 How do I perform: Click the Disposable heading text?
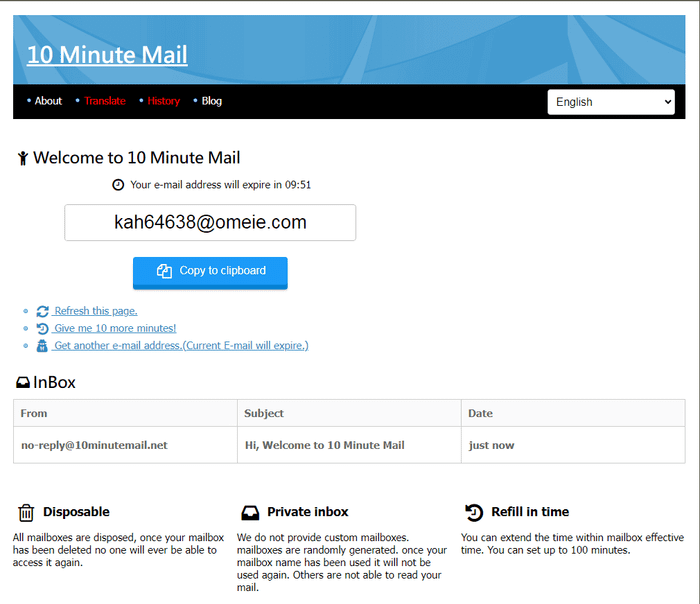point(76,512)
